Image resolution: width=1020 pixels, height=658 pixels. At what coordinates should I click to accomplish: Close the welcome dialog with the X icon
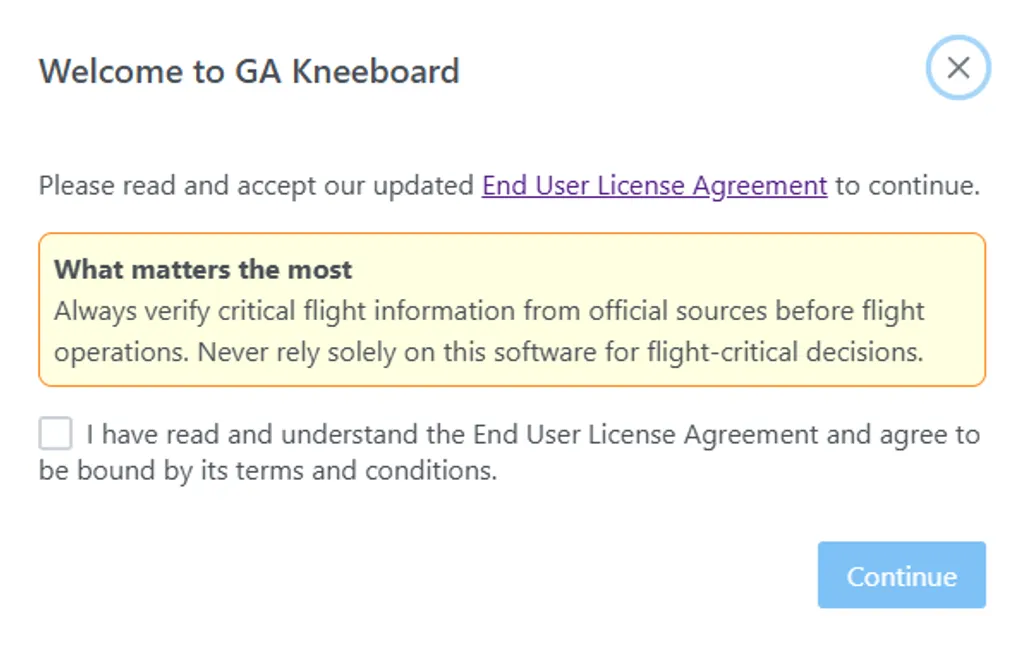[x=958, y=68]
